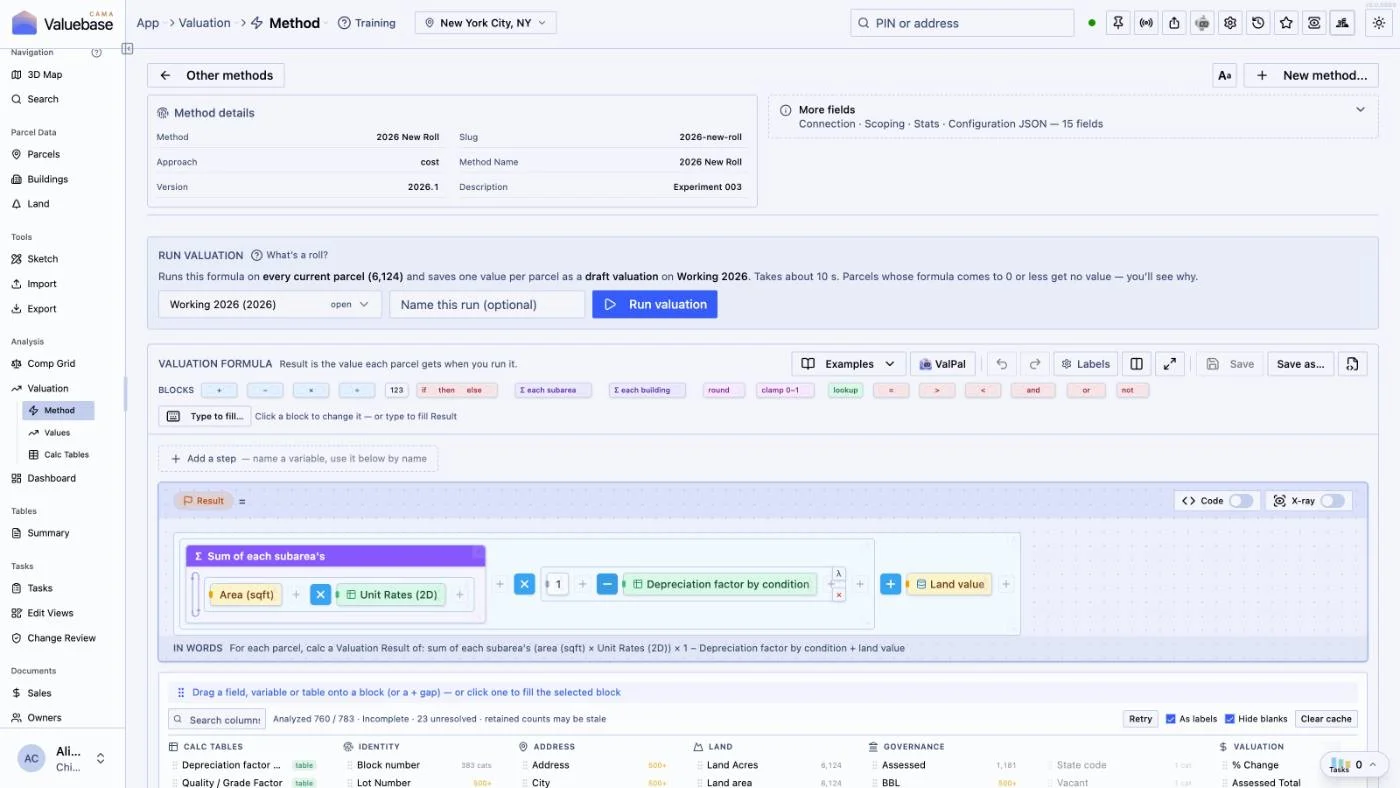Open the Examples dropdown
This screenshot has height=788, width=1400.
point(849,364)
